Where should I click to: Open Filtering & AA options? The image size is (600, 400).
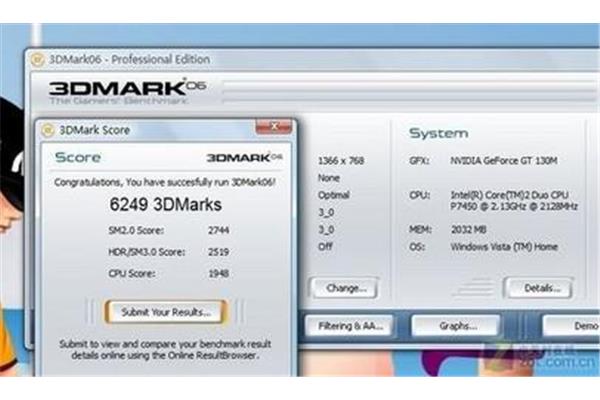(x=350, y=326)
